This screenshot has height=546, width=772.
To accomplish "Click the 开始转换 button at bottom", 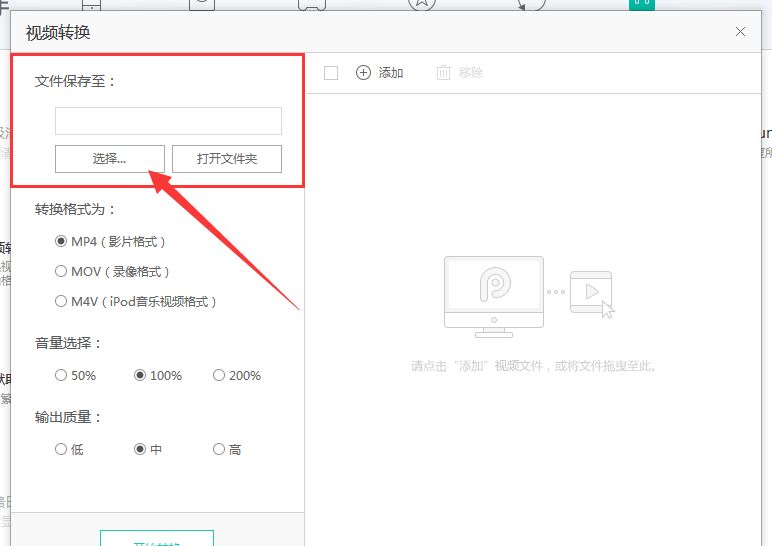I will (157, 538).
